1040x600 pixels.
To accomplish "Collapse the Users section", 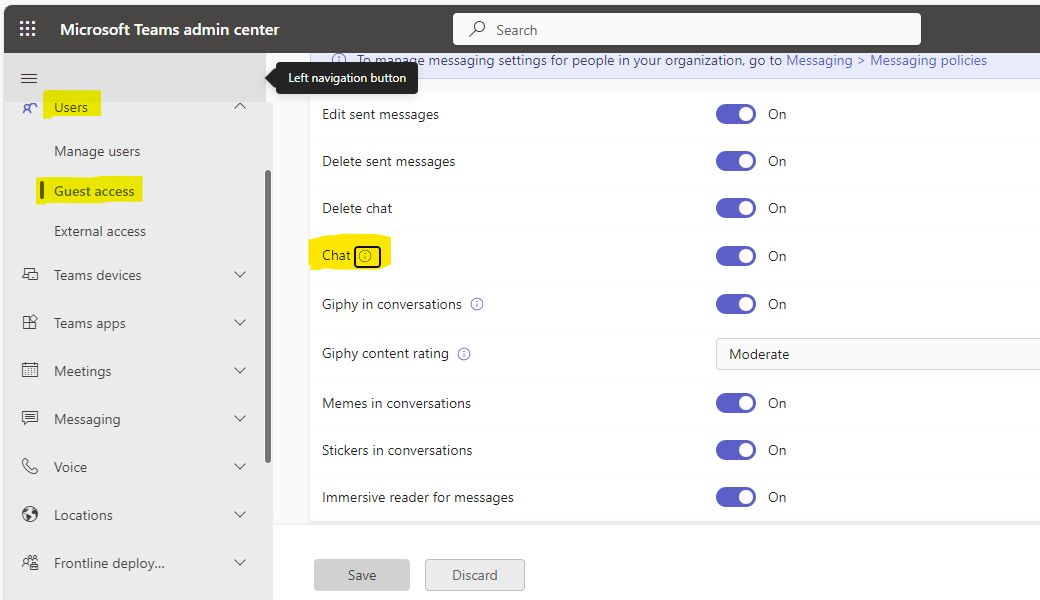I will (x=240, y=104).
